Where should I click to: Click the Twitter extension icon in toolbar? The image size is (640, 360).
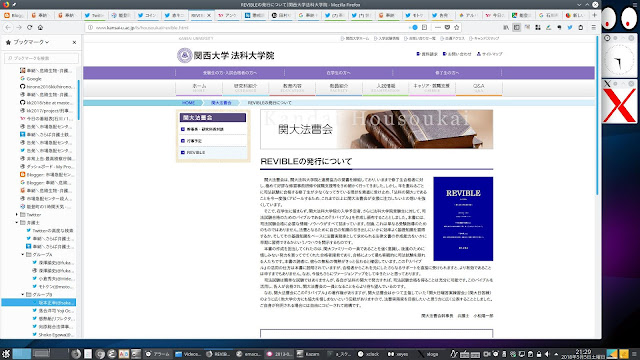(570, 27)
